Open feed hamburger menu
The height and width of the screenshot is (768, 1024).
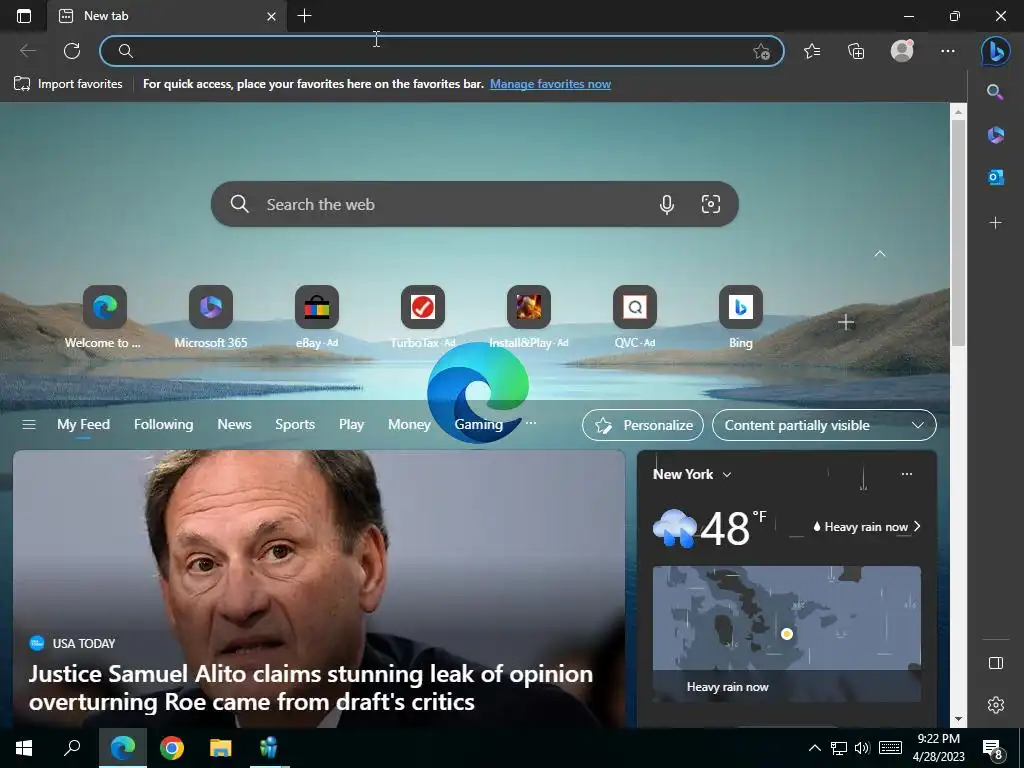pyautogui.click(x=29, y=424)
